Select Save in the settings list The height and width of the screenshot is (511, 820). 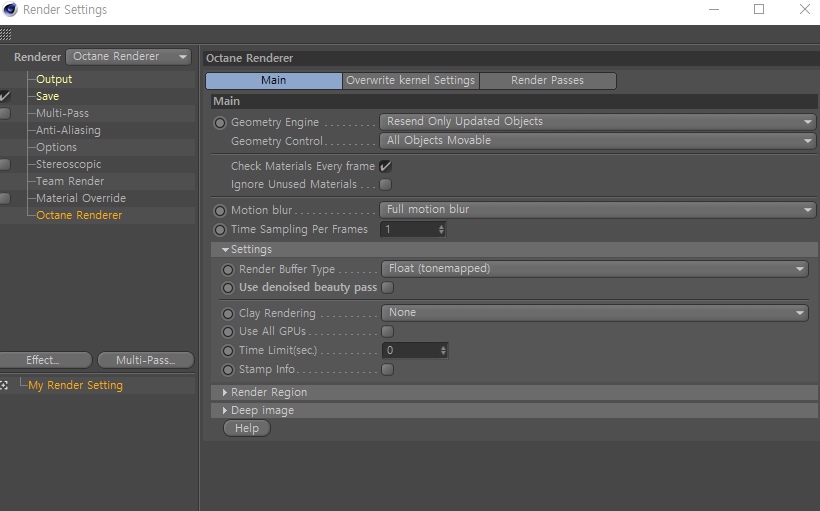pos(48,96)
